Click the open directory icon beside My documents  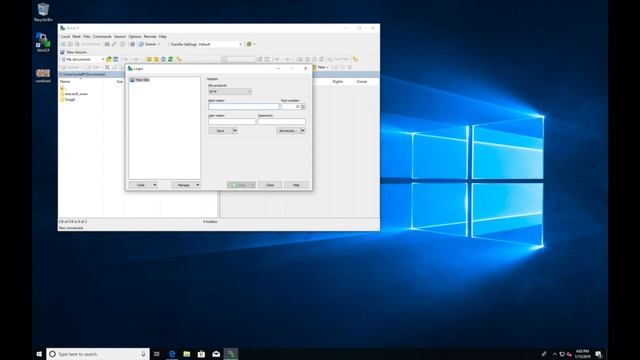pyautogui.click(x=109, y=59)
